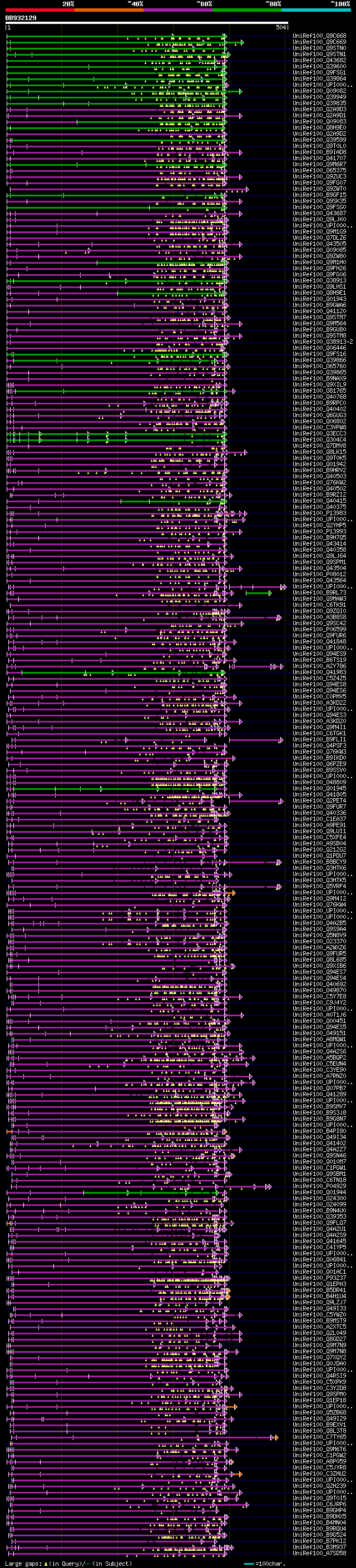
Task: Select label UniRef100_Q2PET4
Action: [x=319, y=800]
